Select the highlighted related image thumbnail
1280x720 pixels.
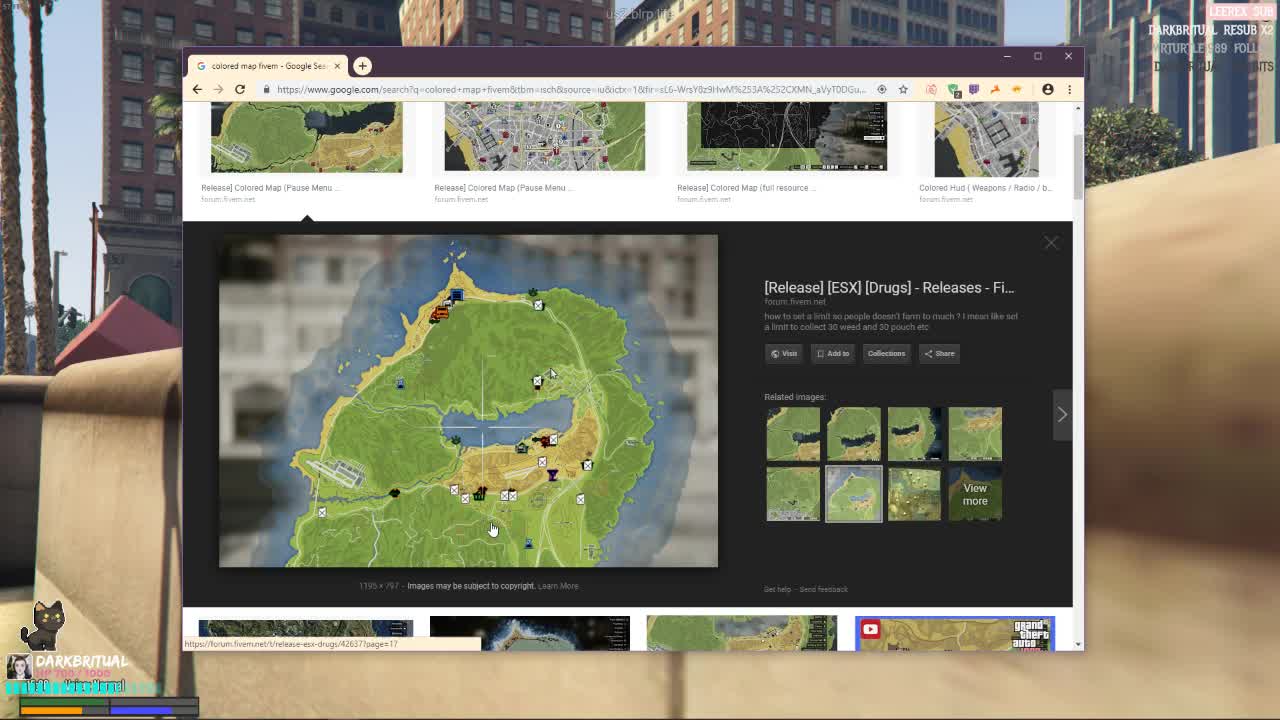[854, 494]
